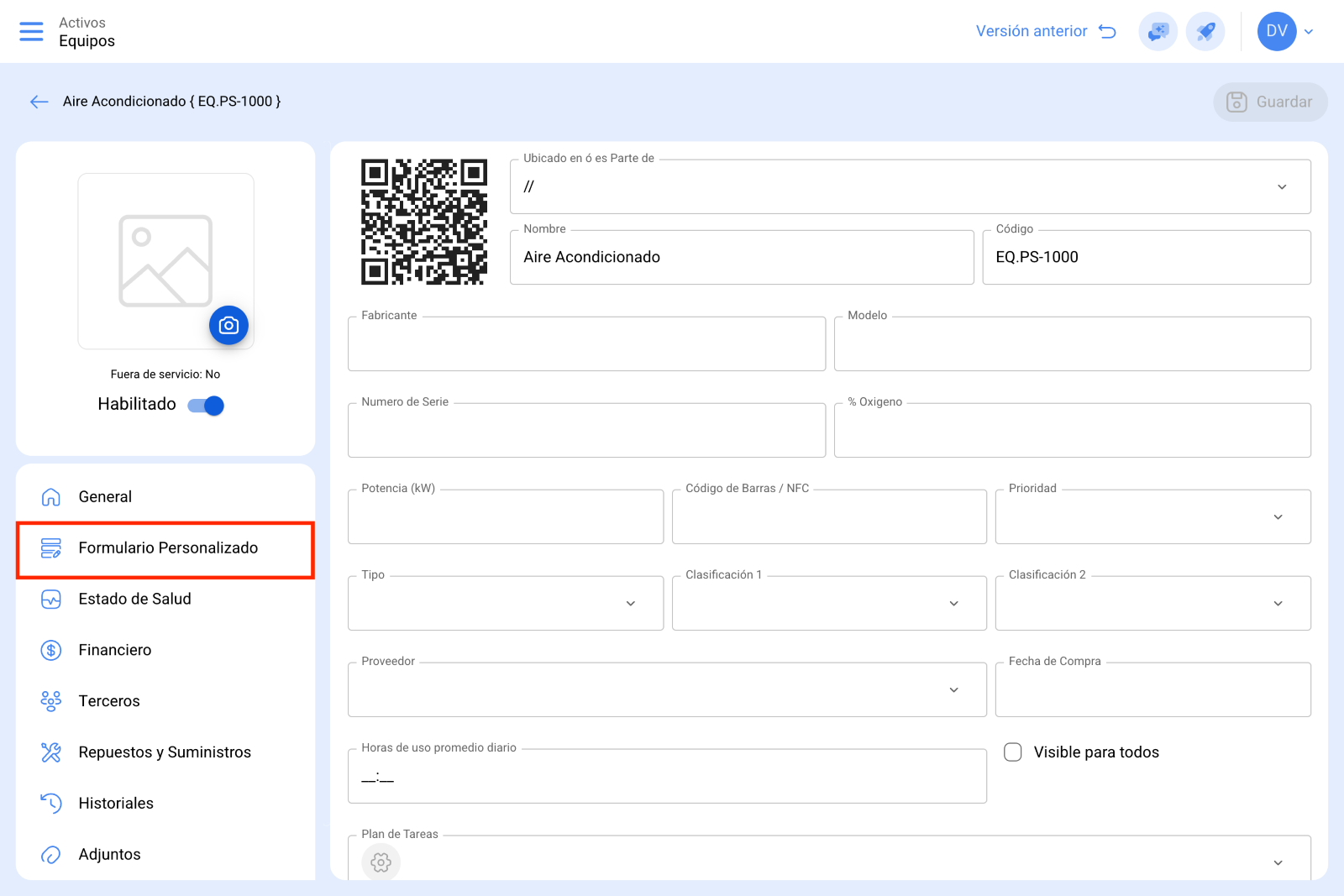Click the Activos Equipos header label
Screen dimensions: 1344x896
point(87,32)
